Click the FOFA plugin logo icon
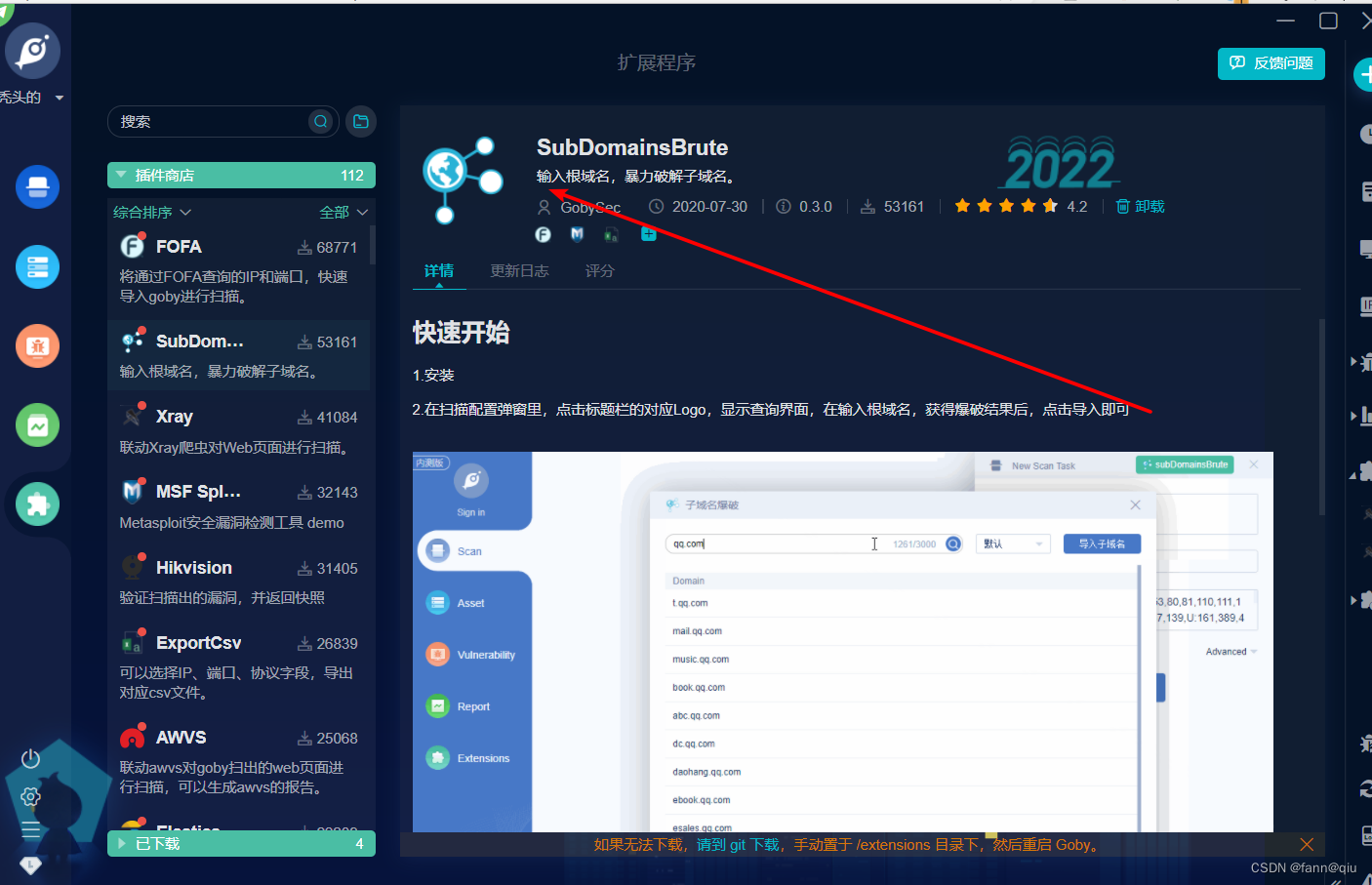The width and height of the screenshot is (1372, 885). click(132, 246)
